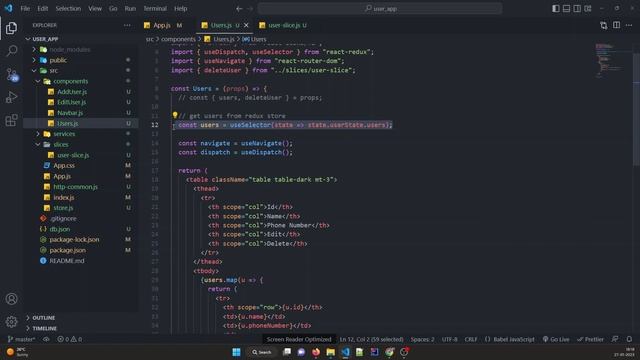Click the VS Code taskbar icon

pos(345,352)
